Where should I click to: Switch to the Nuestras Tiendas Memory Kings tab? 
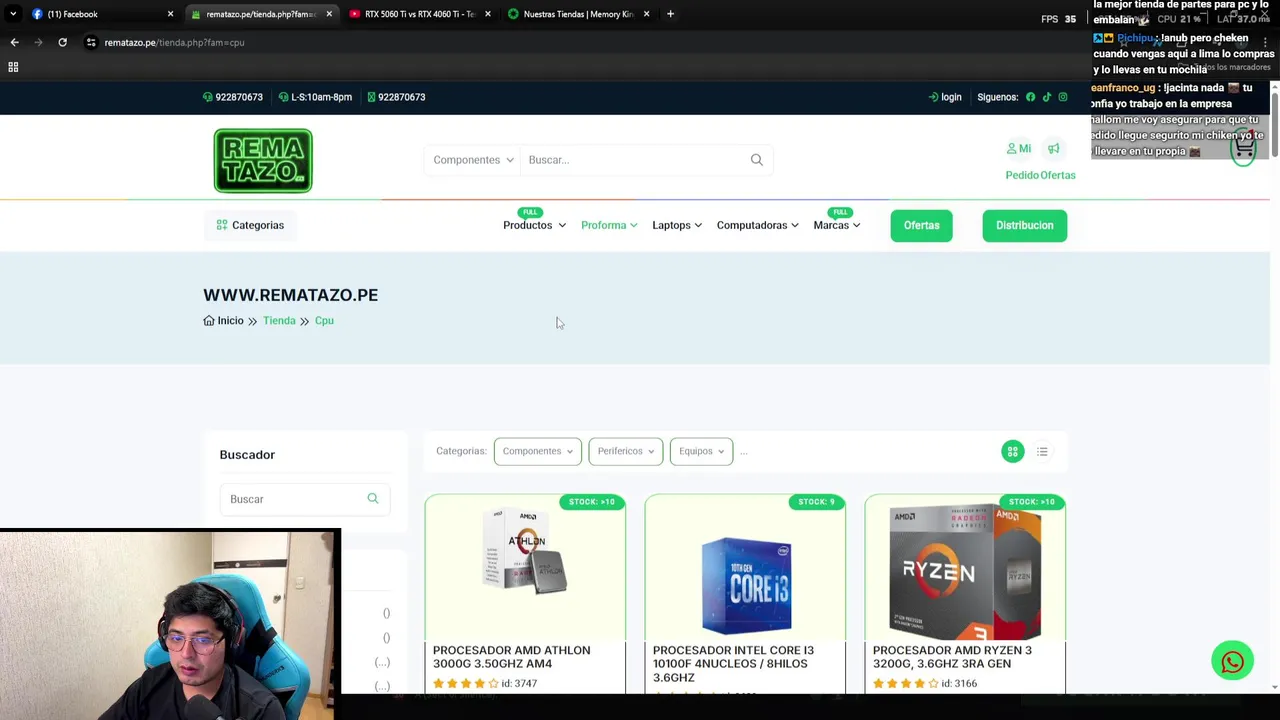[578, 14]
